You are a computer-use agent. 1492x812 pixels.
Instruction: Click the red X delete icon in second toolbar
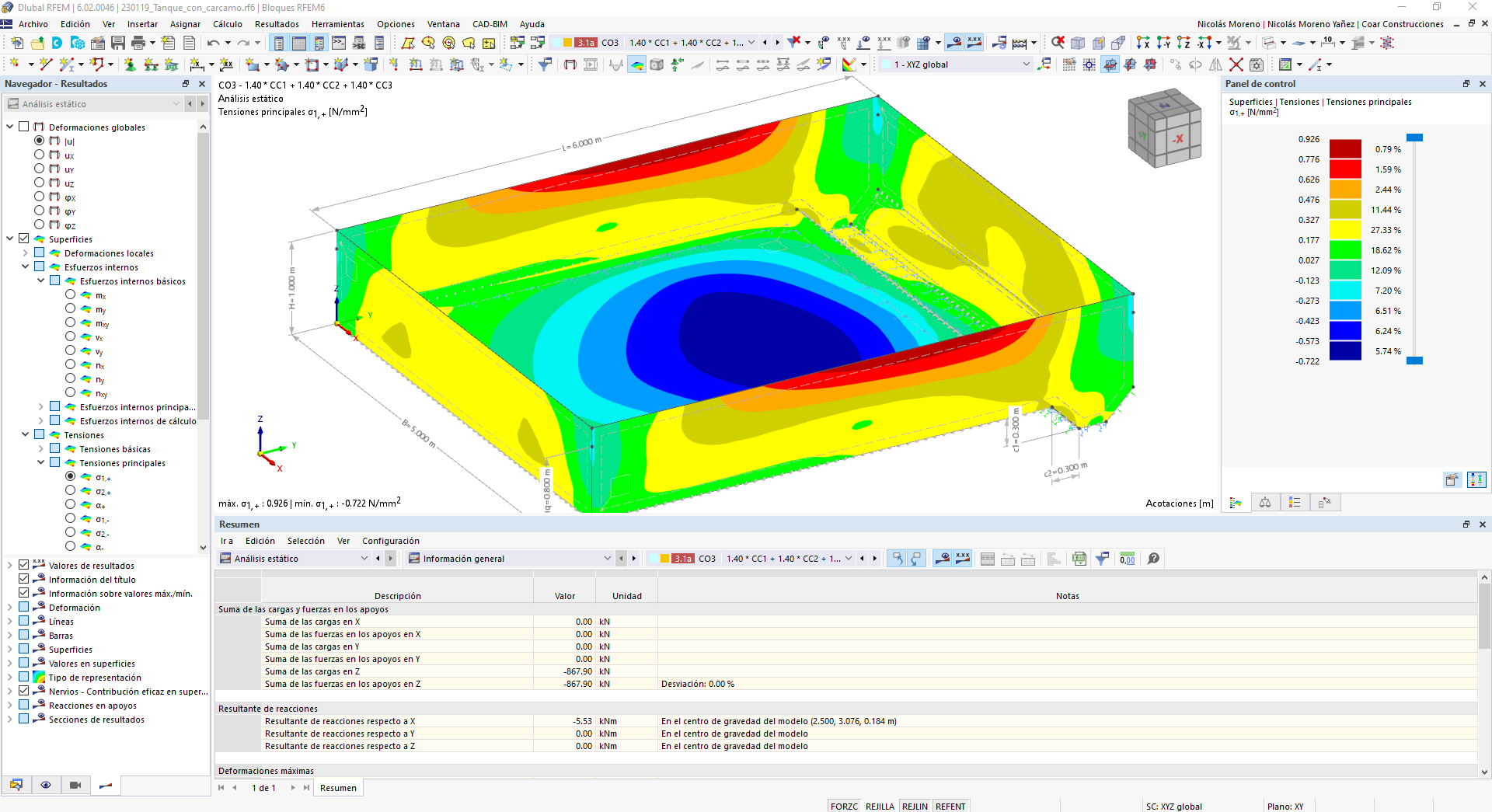coord(1236,64)
